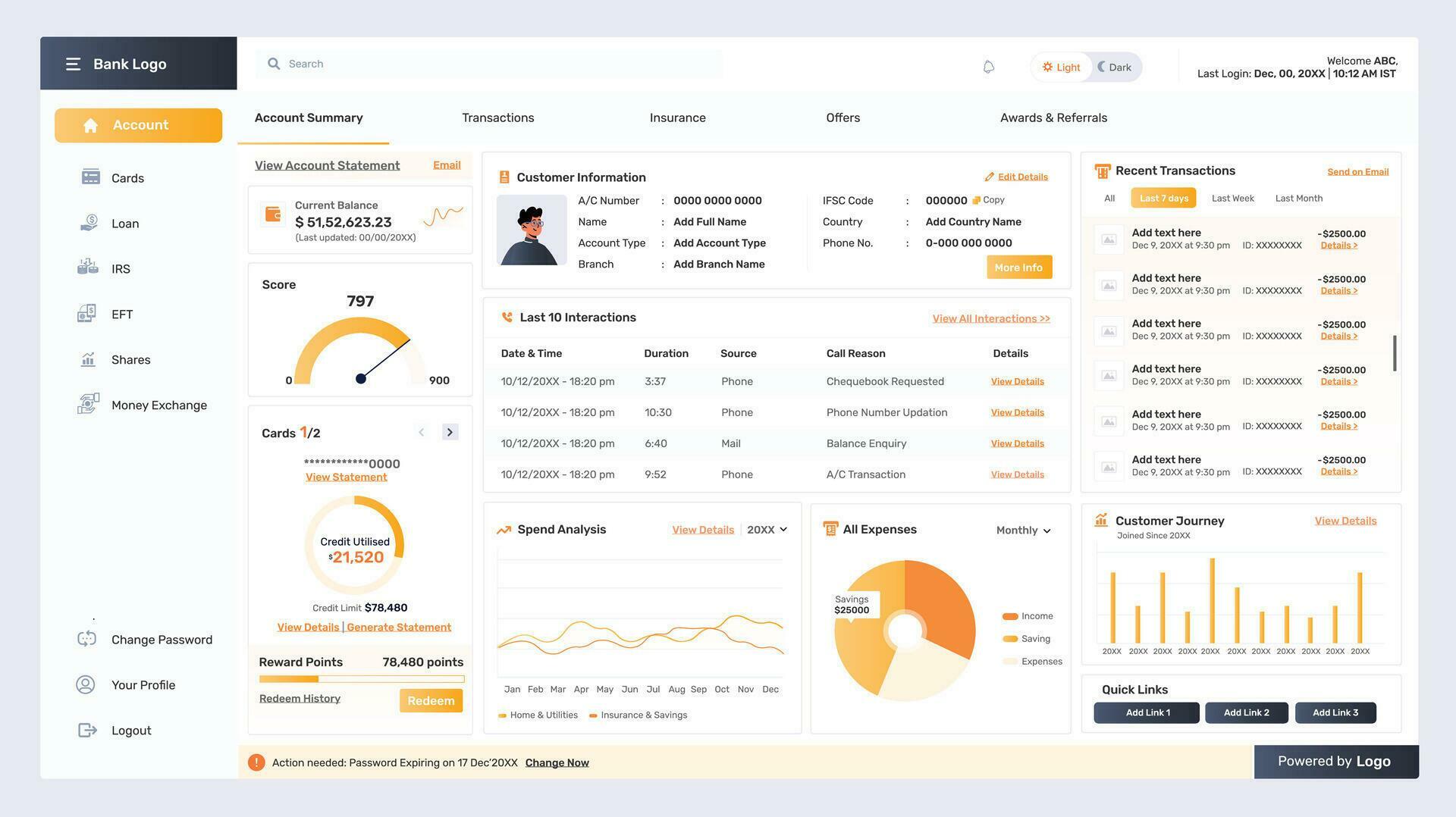The image size is (1456, 817).
Task: Click the Money Exchange sidebar icon
Action: [89, 404]
